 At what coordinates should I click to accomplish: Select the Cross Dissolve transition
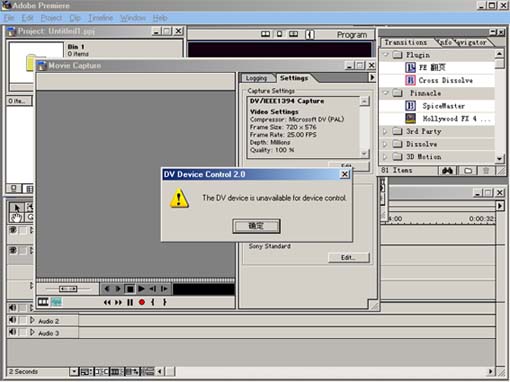point(445,80)
